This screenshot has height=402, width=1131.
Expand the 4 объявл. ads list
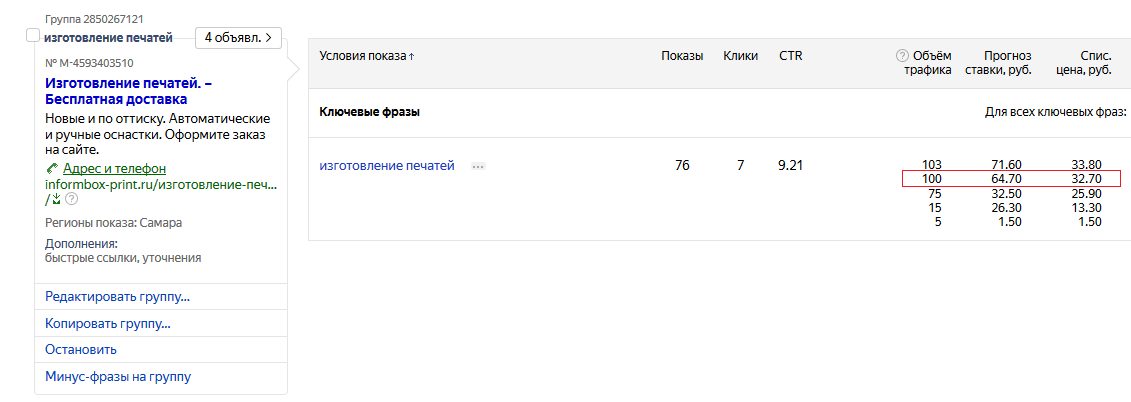tap(238, 38)
